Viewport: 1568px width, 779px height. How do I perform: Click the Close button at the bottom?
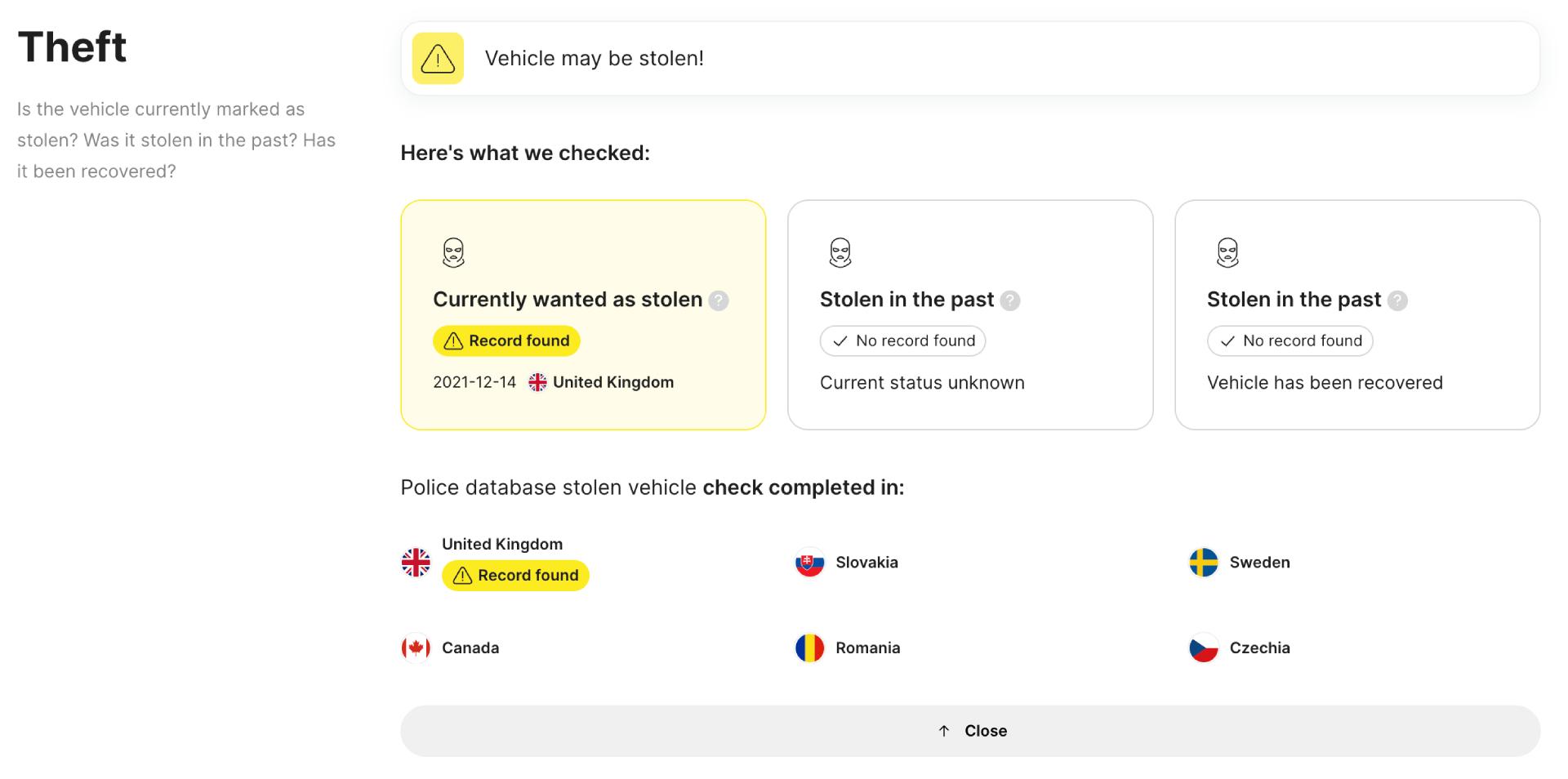(971, 730)
